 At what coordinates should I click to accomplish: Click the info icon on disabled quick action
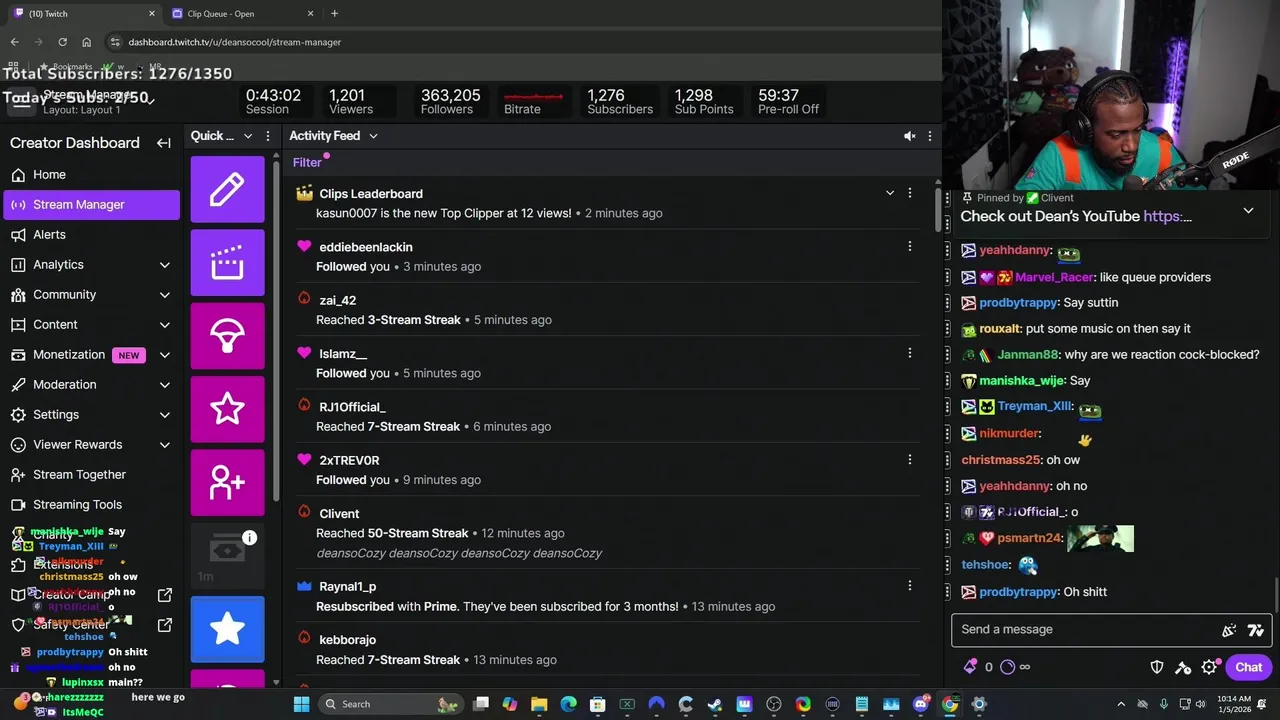coord(249,538)
